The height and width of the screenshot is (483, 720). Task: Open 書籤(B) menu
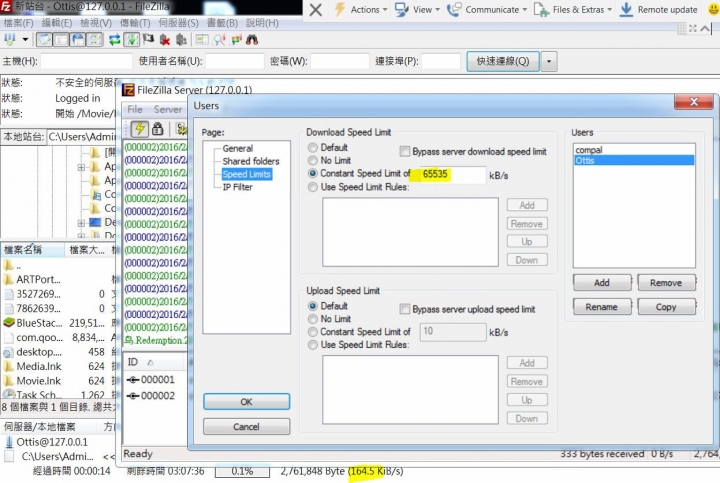pos(222,23)
